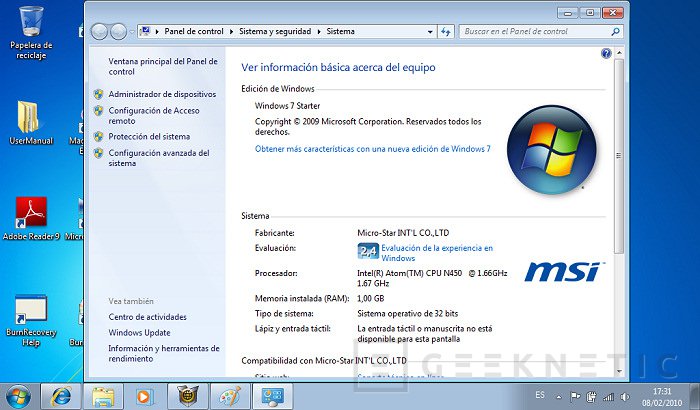
Task: Open Windows Media Player taskbar icon
Action: [145, 397]
